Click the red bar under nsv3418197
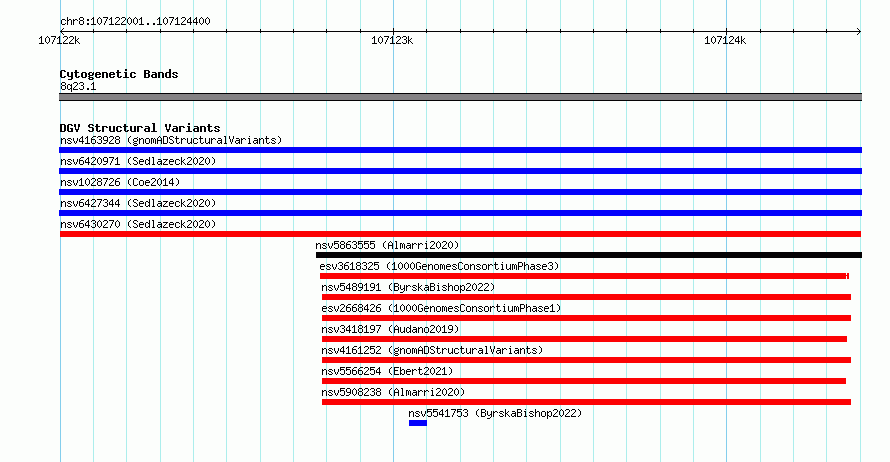 585,339
